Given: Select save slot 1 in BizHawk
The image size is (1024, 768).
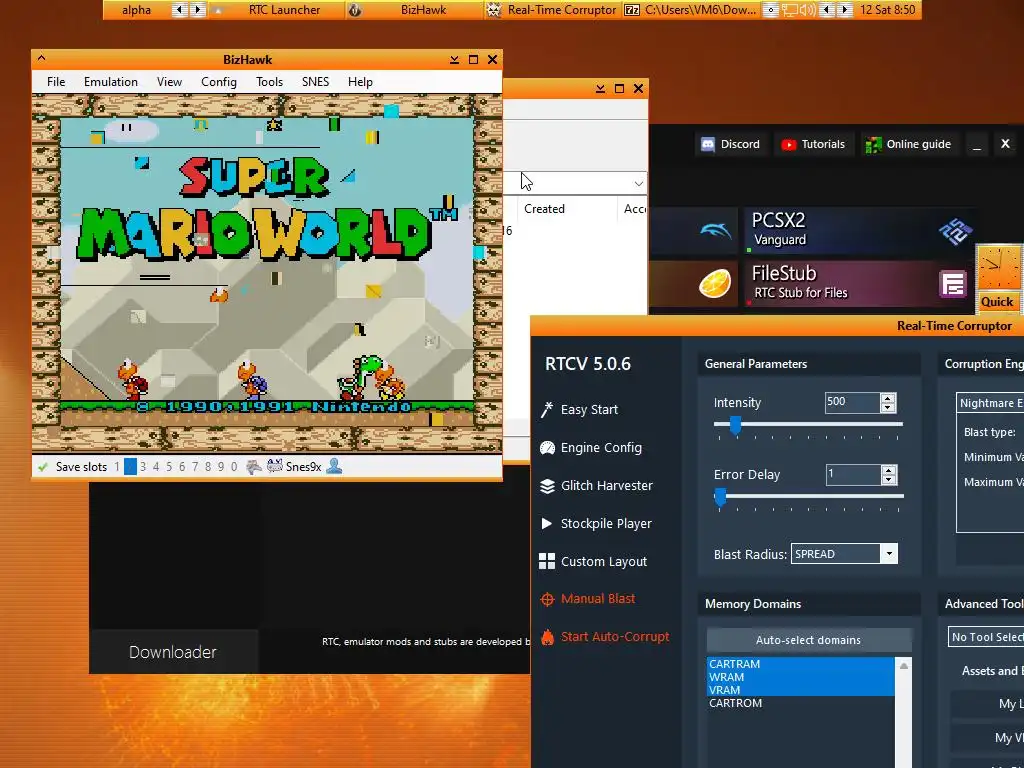Looking at the screenshot, I should point(117,467).
